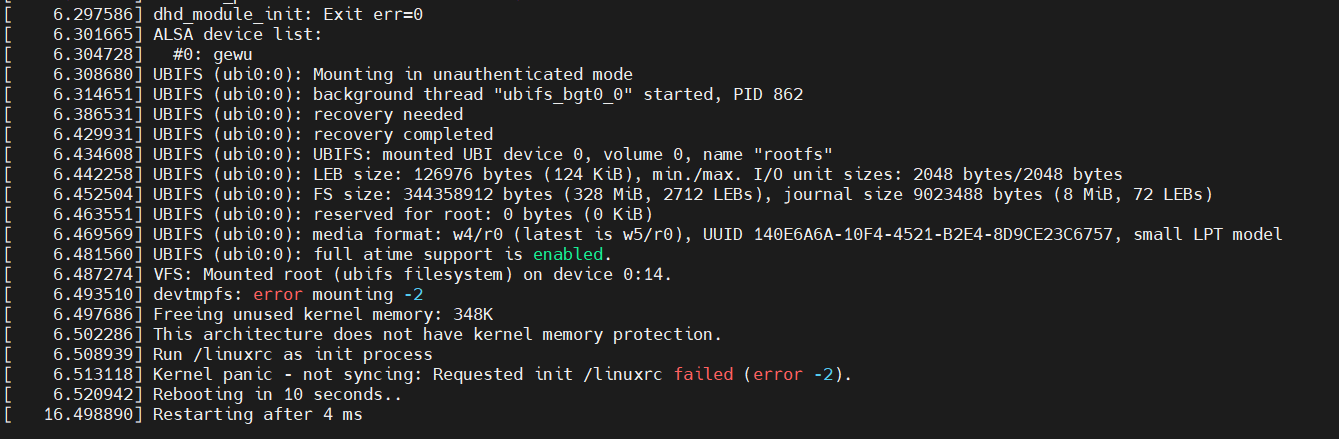
Task: Click the red "failed" word in the kernel panic line
Action: (704, 374)
